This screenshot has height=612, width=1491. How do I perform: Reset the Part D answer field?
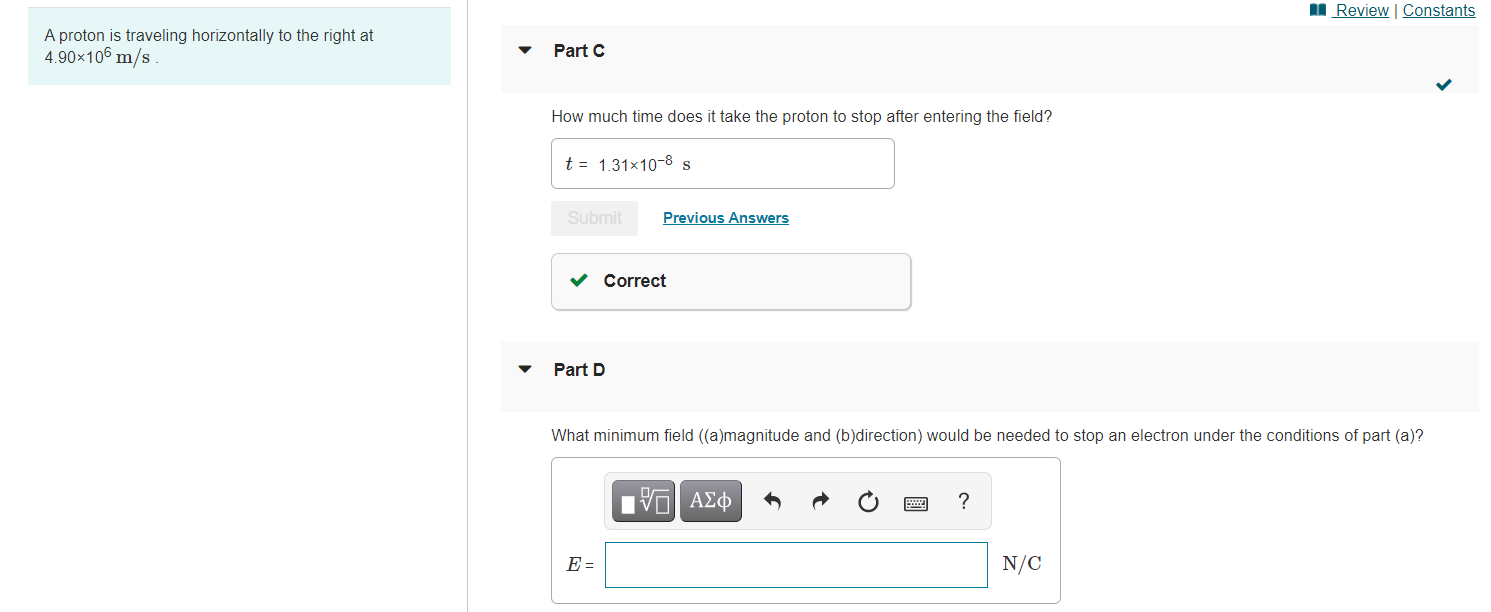tap(868, 501)
